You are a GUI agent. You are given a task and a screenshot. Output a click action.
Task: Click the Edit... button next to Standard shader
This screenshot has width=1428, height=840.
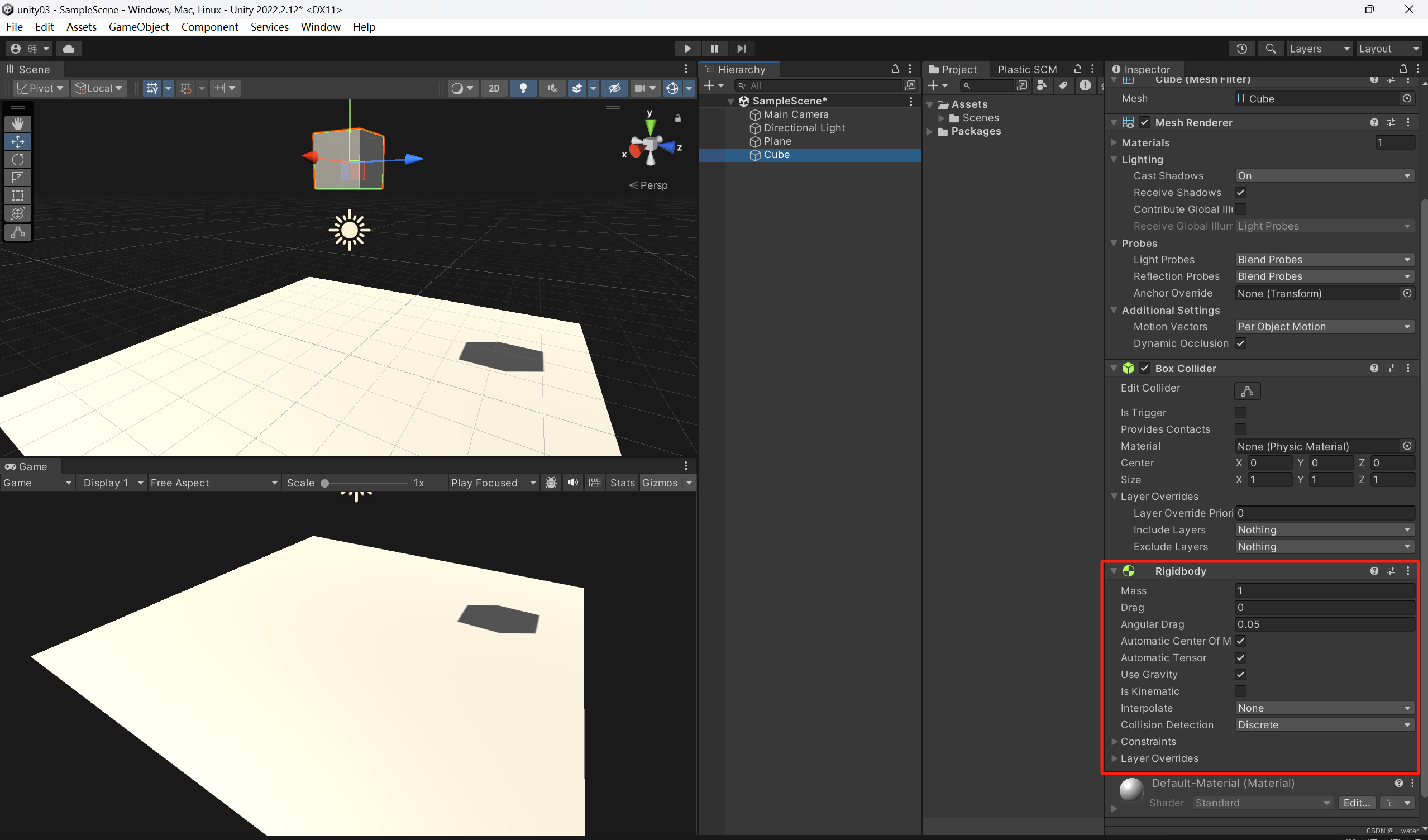1357,803
